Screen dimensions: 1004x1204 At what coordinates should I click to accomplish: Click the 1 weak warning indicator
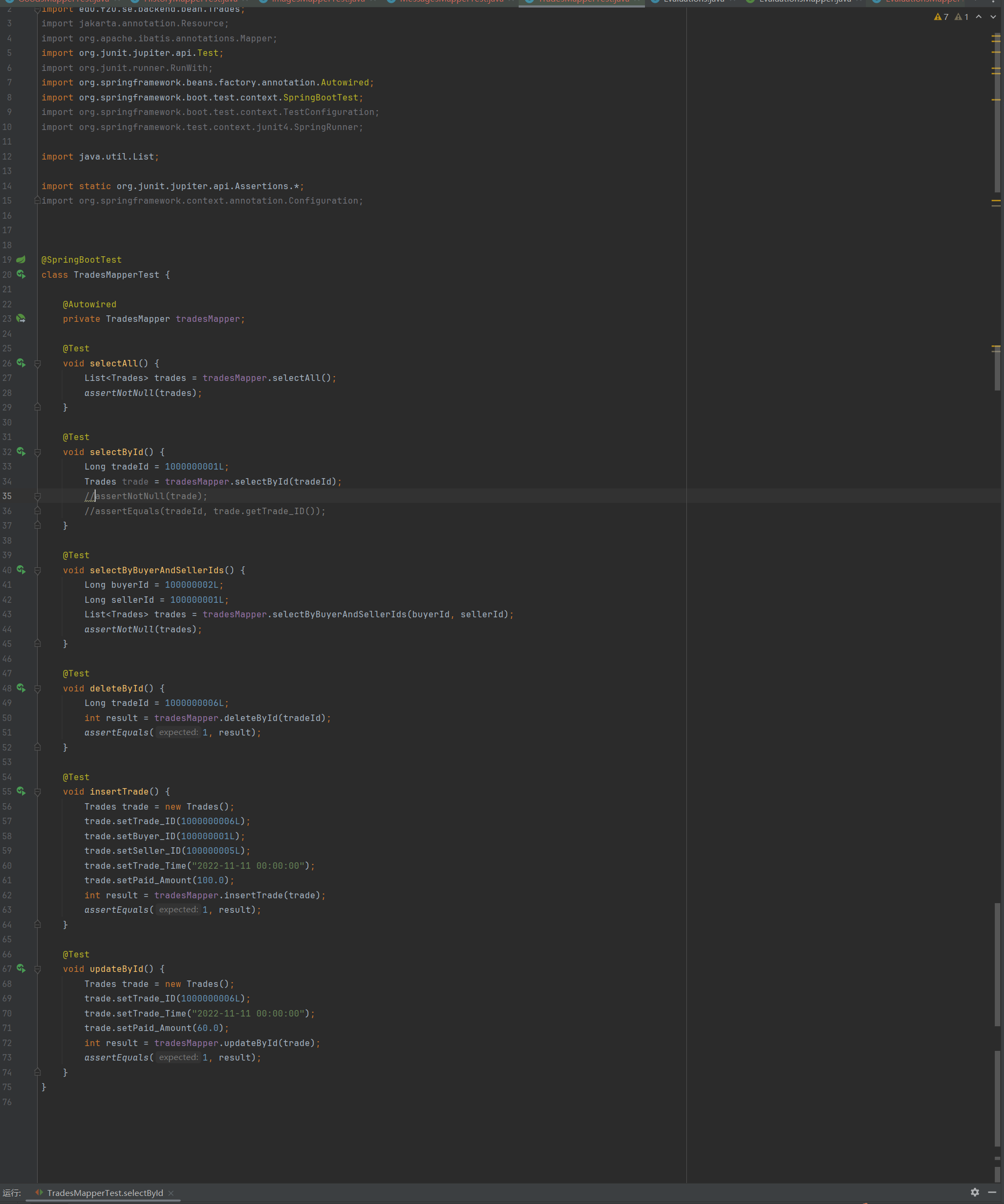click(x=962, y=17)
